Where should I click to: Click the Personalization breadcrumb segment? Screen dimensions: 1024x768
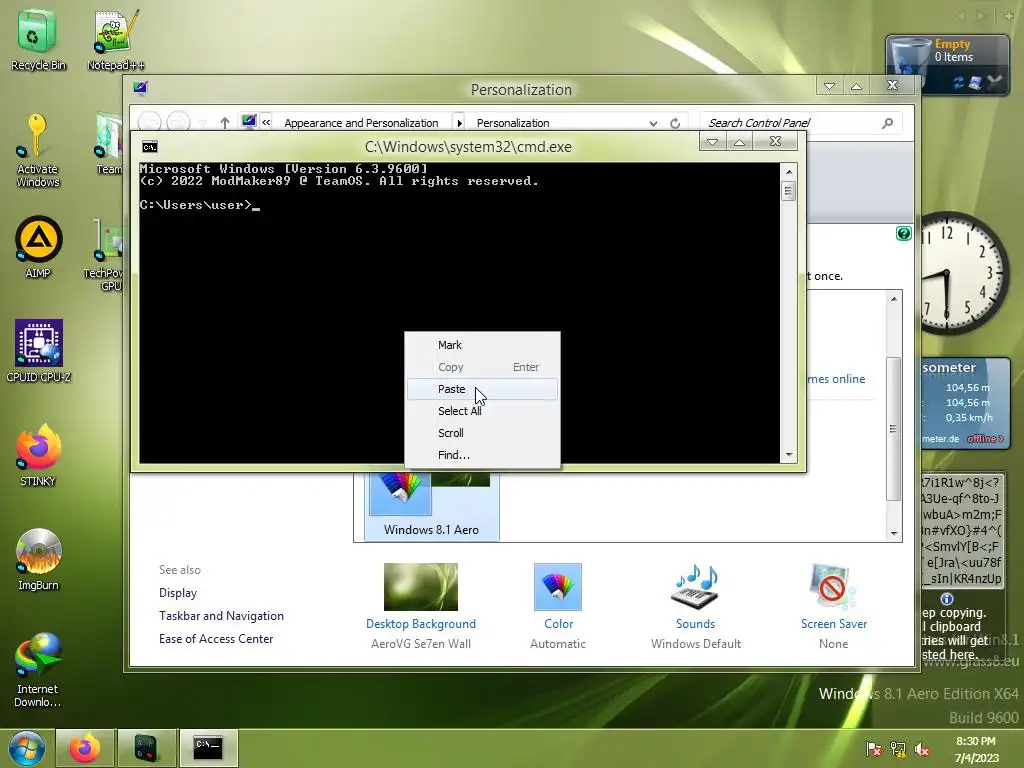513,123
